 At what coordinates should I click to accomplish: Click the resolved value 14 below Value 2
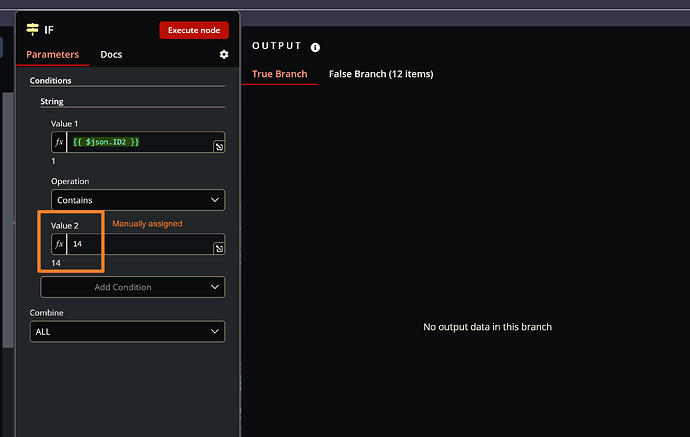(56, 263)
